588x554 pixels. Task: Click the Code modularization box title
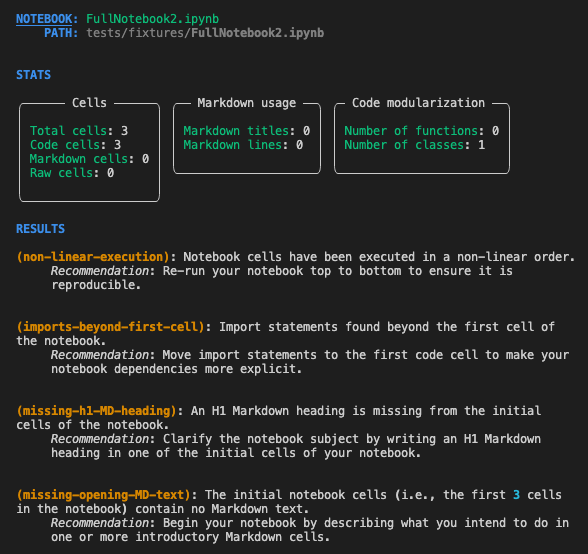point(418,103)
